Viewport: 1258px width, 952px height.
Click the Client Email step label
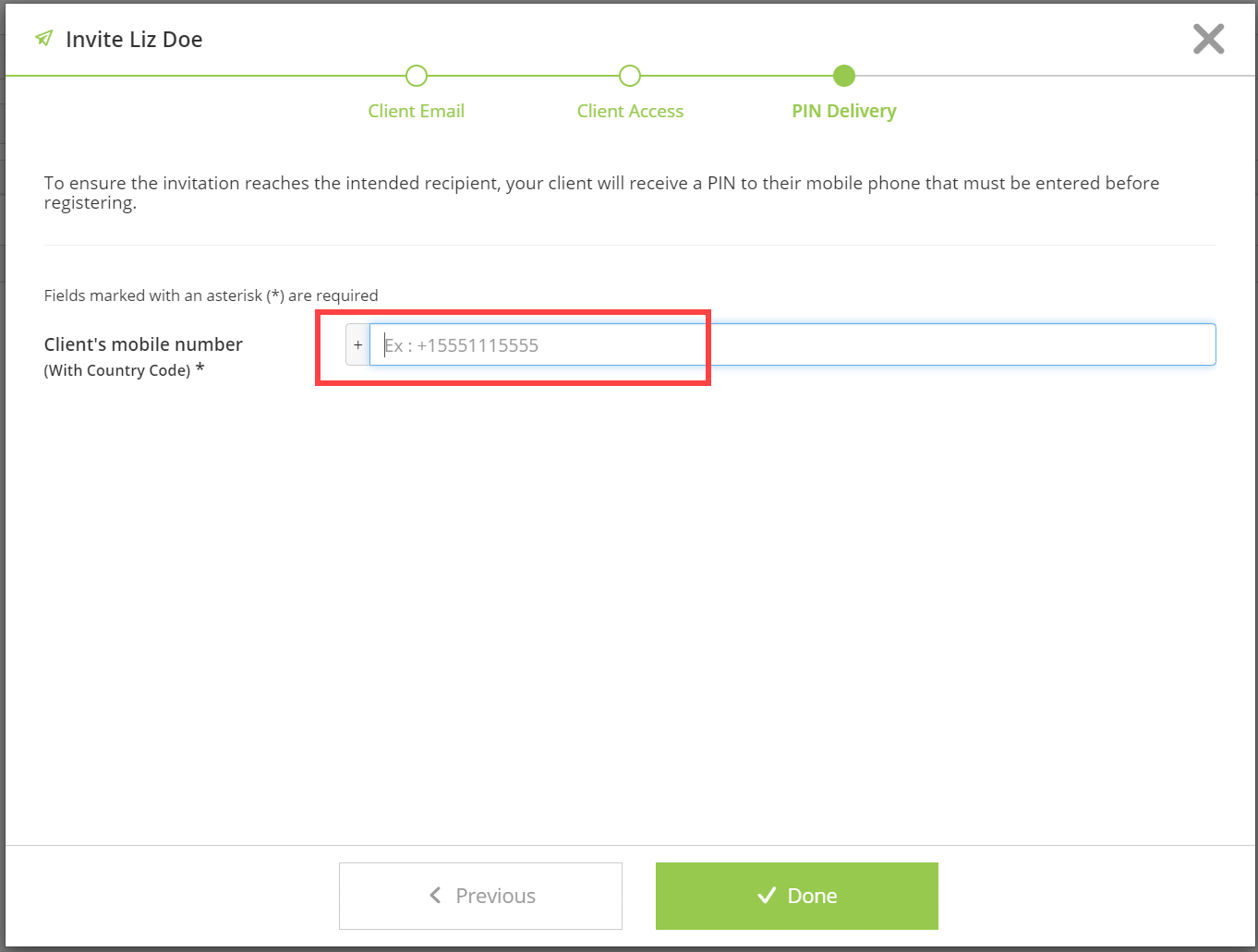[x=417, y=111]
